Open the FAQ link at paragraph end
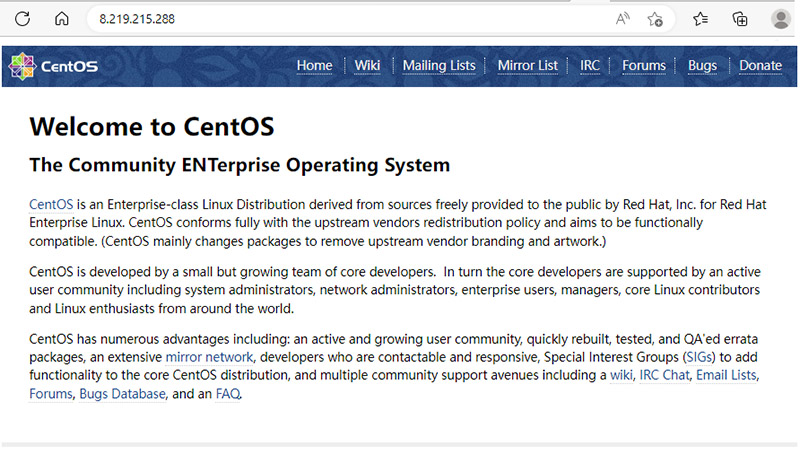The image size is (800, 463). coord(228,394)
